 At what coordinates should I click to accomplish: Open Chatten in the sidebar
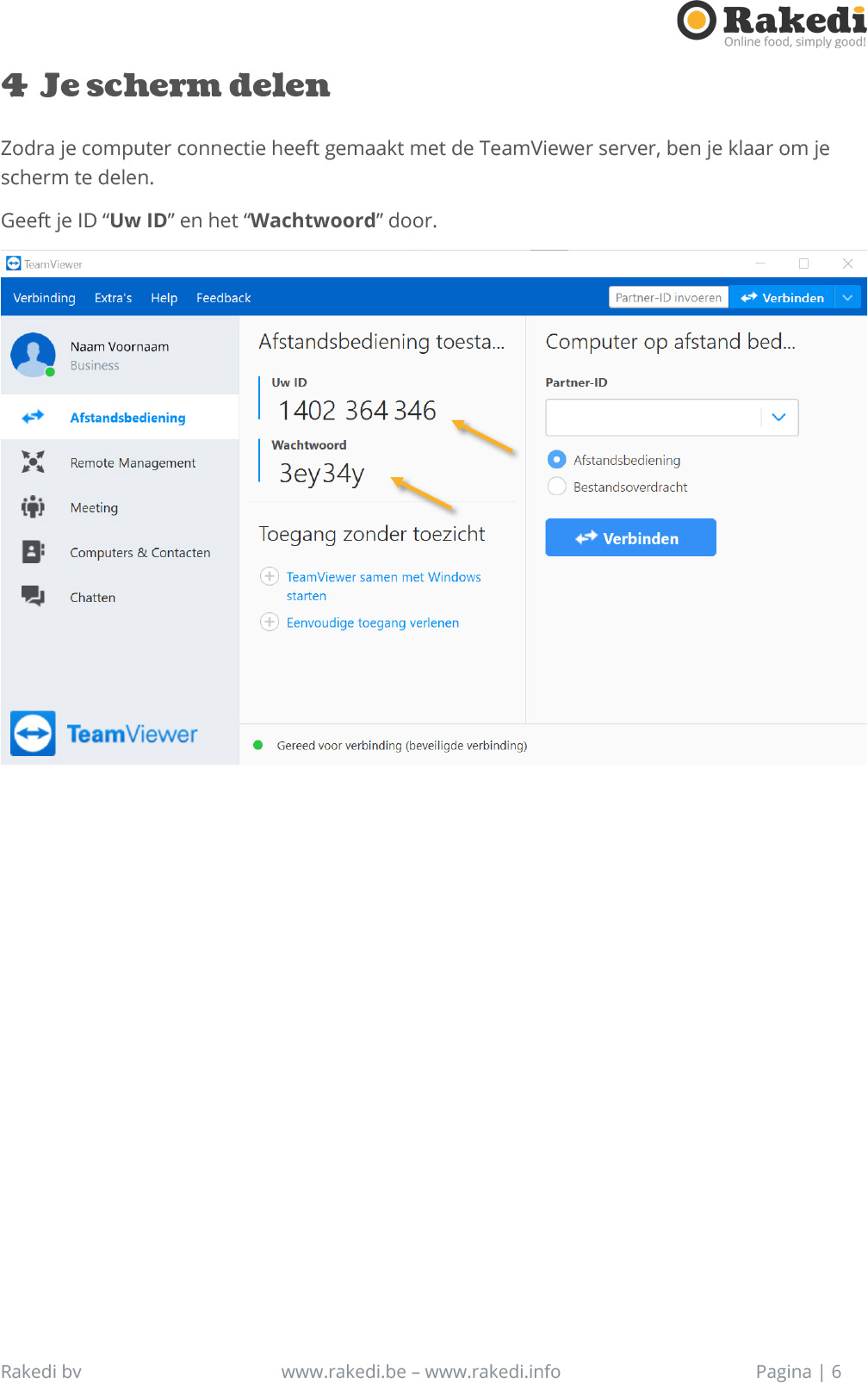(121, 597)
